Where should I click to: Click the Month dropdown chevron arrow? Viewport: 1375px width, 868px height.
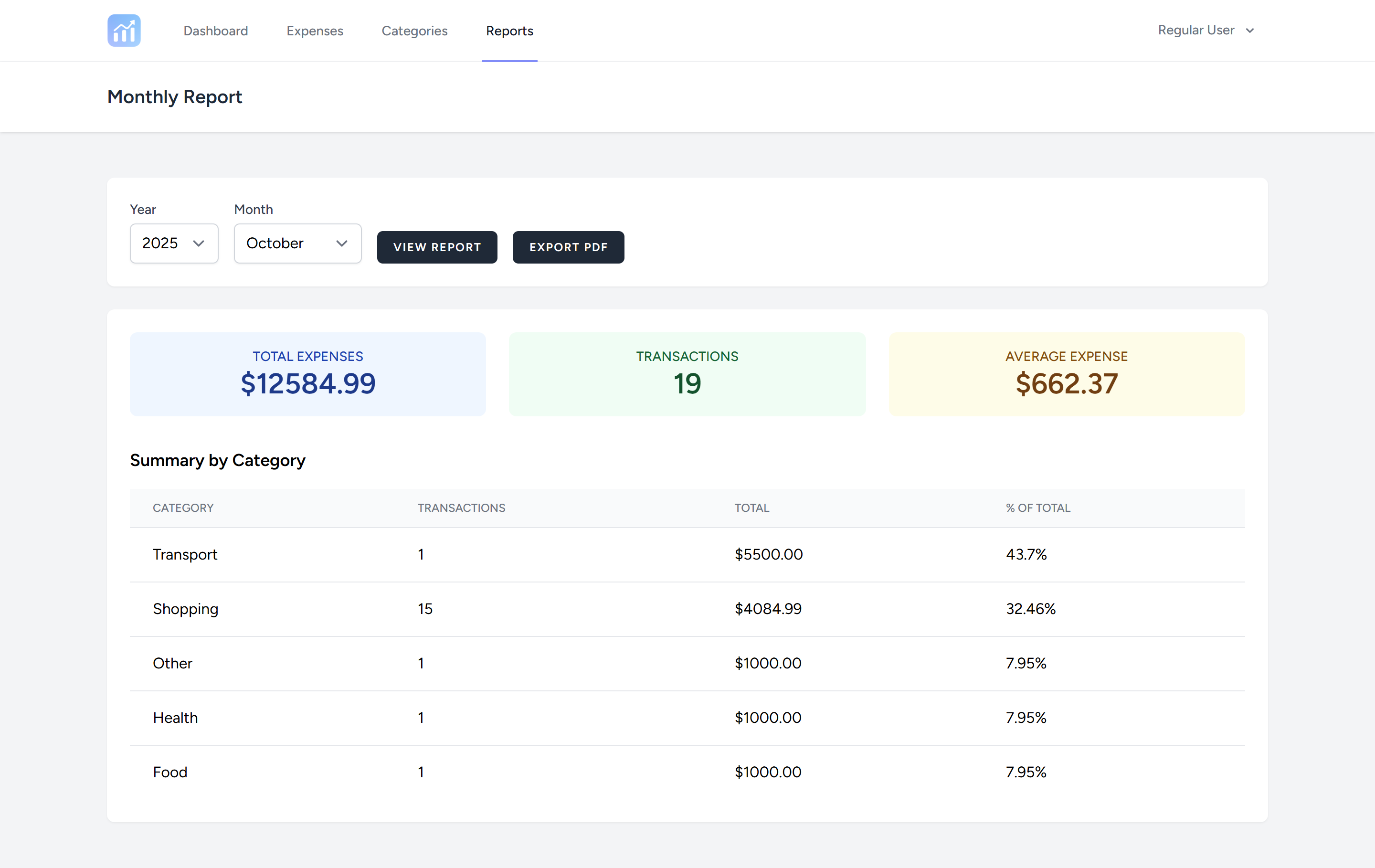341,243
